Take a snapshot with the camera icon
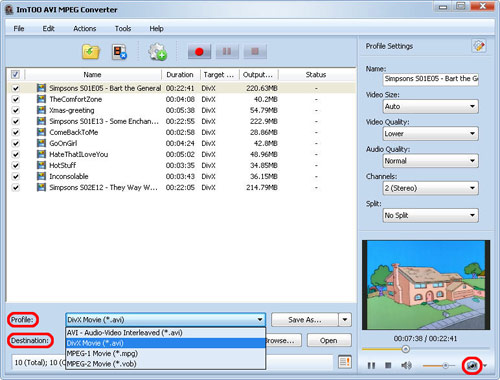This screenshot has height=380, width=500. coord(472,366)
